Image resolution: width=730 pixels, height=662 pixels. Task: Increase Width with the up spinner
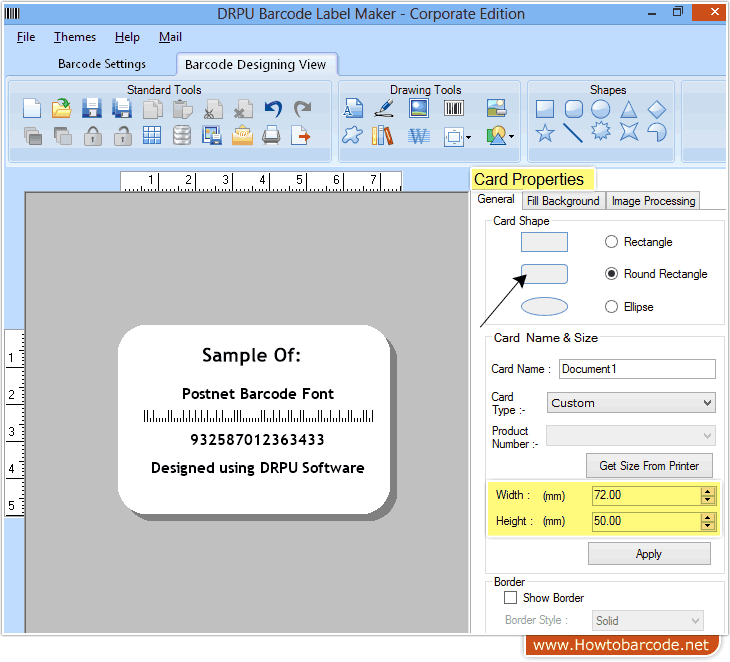coord(708,492)
